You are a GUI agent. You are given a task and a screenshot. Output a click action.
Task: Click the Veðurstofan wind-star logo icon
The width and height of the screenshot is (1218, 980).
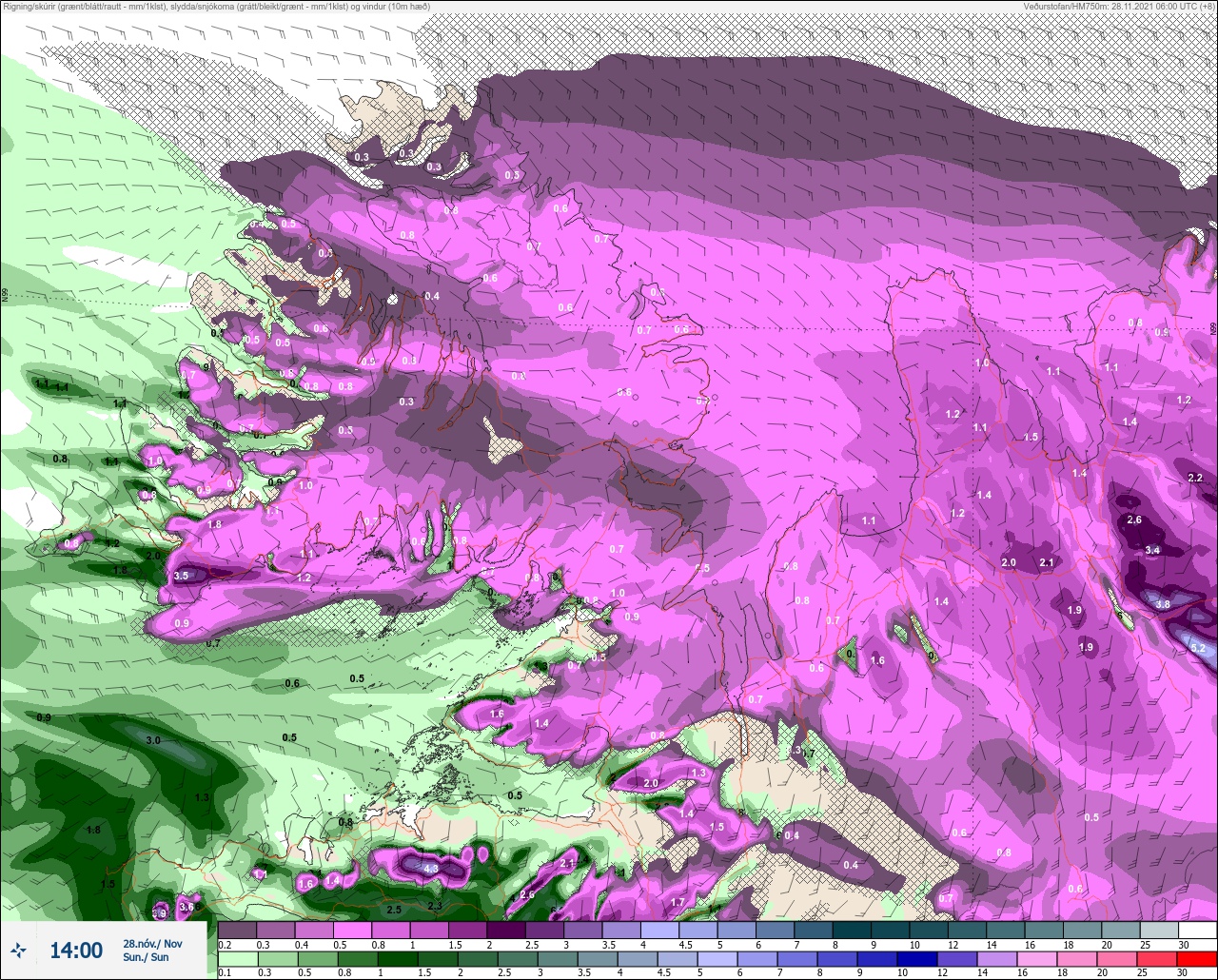point(19,949)
